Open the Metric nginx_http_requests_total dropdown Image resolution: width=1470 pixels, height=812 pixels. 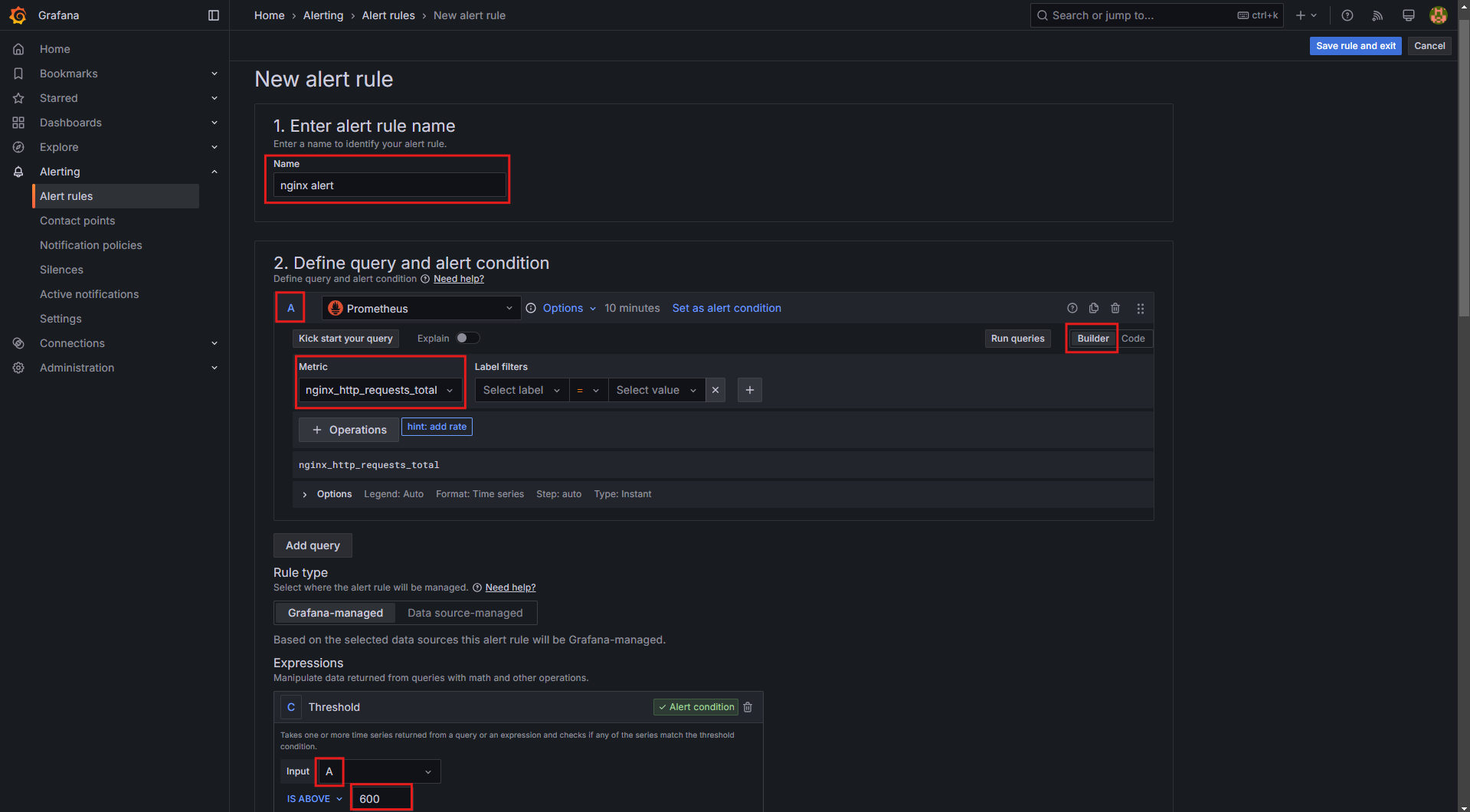tap(380, 390)
